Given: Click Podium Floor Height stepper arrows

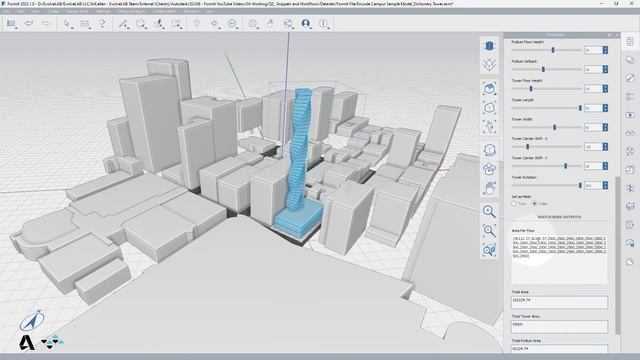Looking at the screenshot, I should (605, 50).
